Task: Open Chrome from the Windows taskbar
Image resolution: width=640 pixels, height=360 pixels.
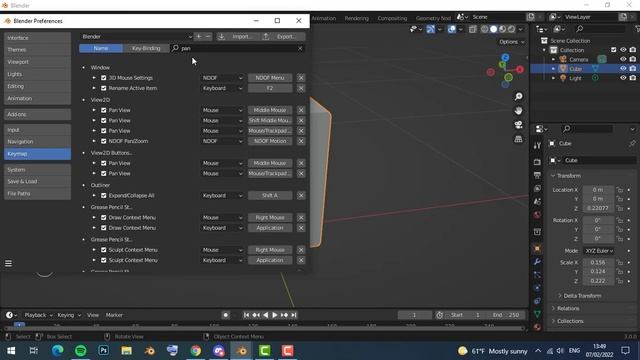Action: [196, 351]
